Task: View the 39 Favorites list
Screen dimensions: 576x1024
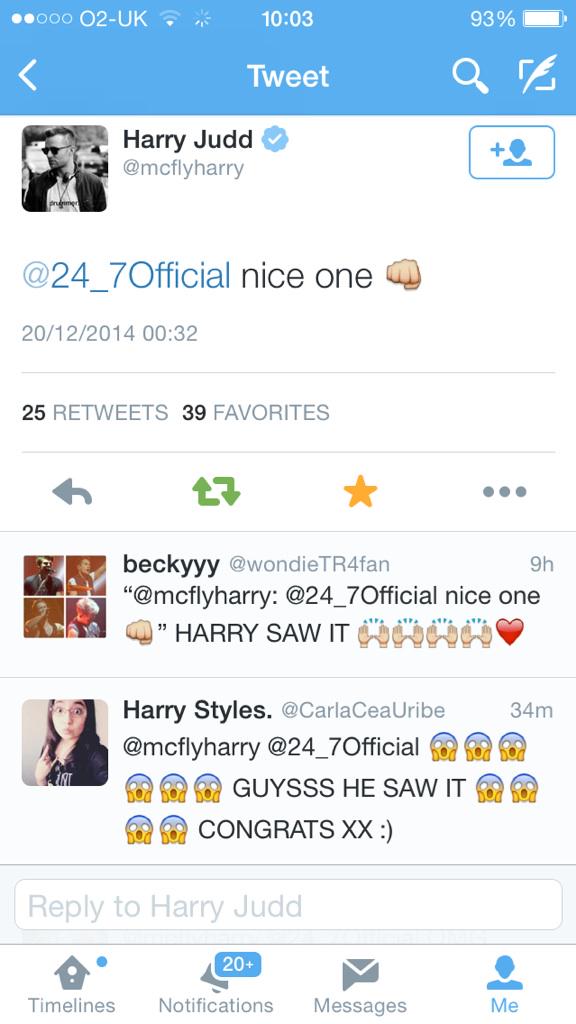Action: (255, 413)
